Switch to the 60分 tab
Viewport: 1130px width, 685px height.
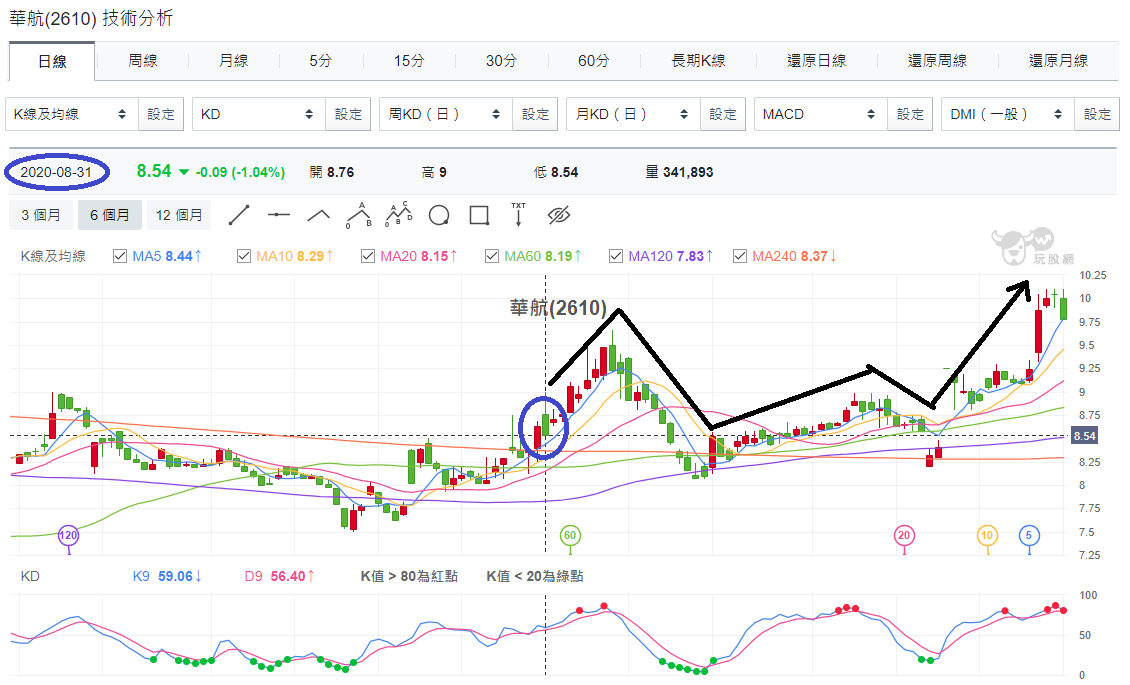593,61
